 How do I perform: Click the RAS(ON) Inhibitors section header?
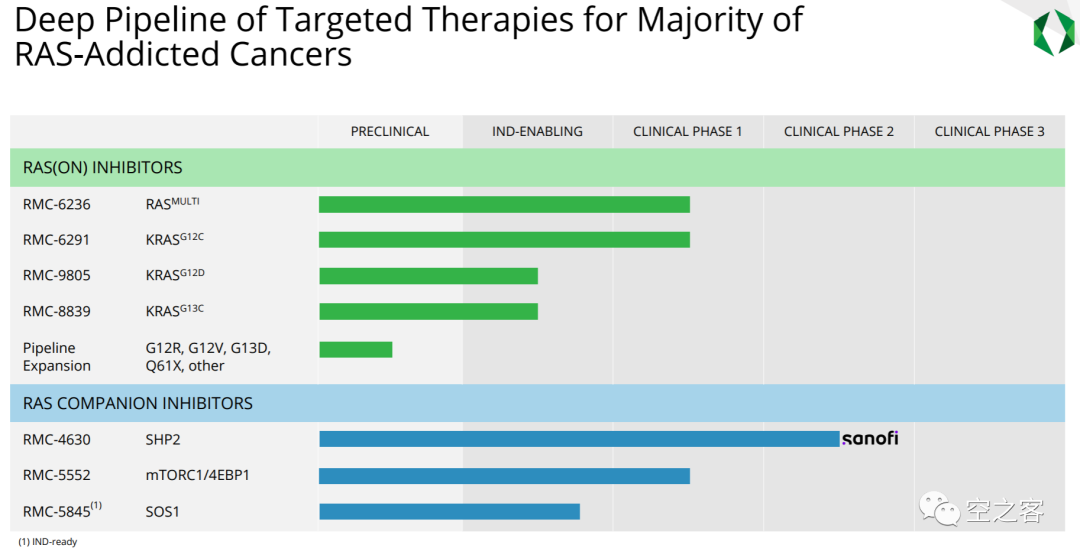[x=103, y=168]
